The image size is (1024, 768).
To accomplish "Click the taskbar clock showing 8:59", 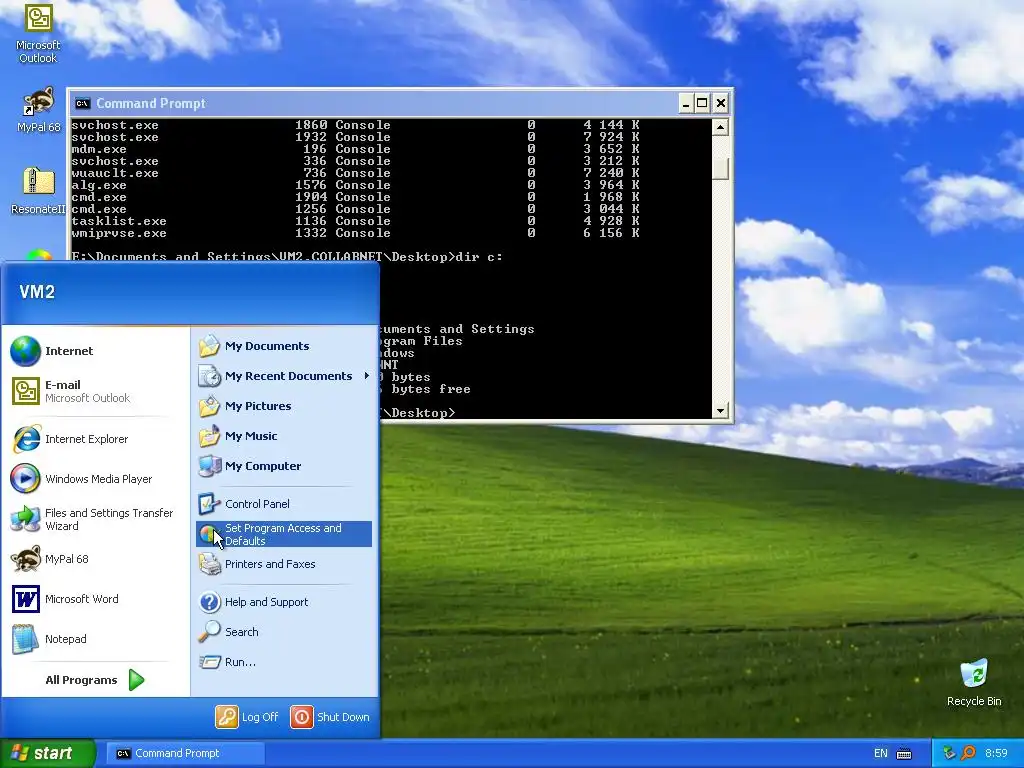I will [x=996, y=754].
